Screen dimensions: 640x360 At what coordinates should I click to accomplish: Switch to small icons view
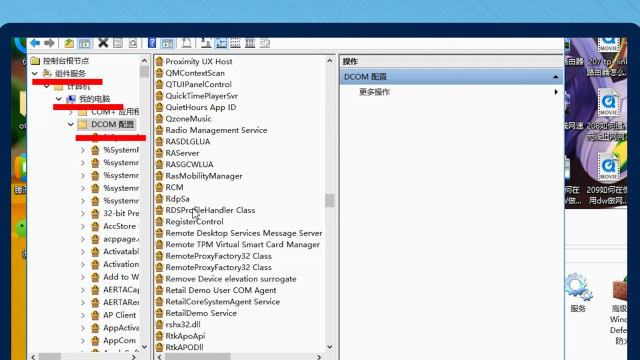(x=221, y=43)
